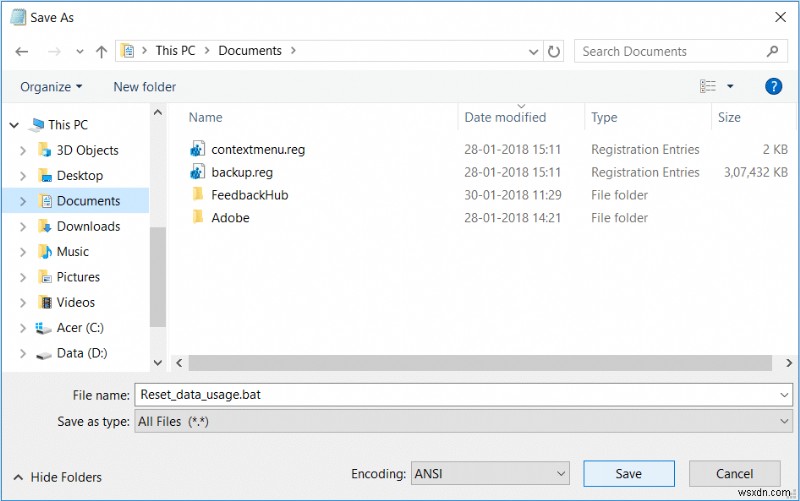Image resolution: width=800 pixels, height=501 pixels.
Task: Select the contextmenu.reg file icon
Action: coord(197,149)
